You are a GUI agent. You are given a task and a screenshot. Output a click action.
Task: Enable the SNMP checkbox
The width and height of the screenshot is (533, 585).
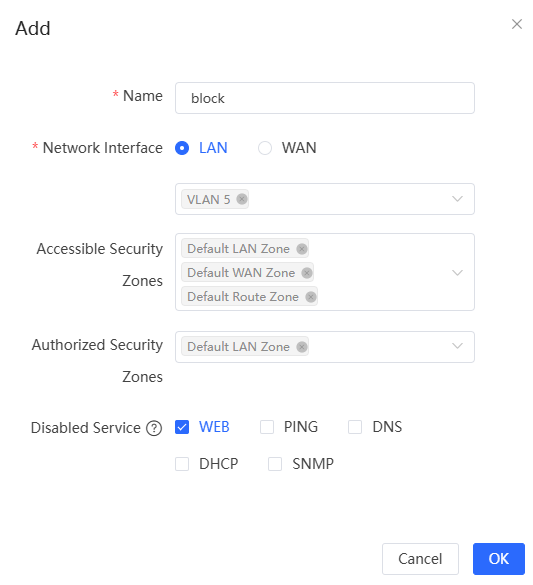coord(275,464)
